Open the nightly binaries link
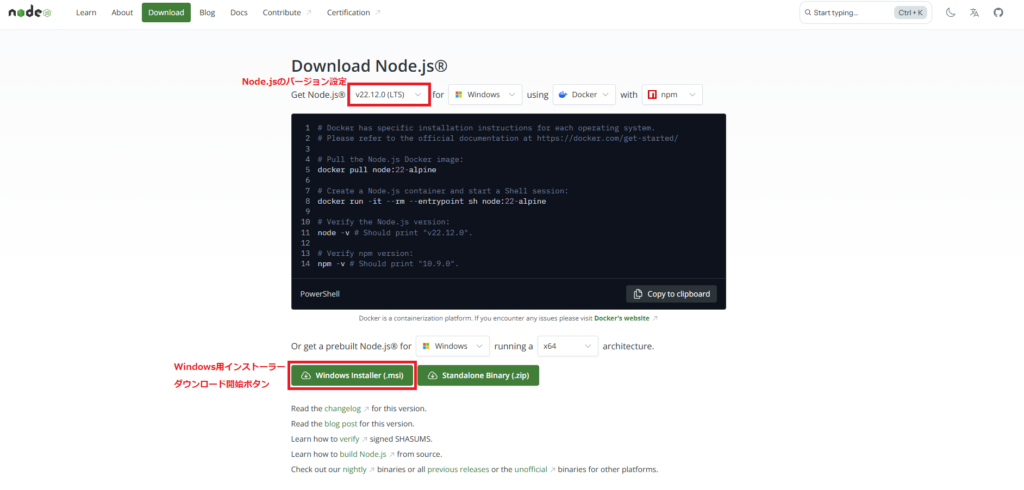Image resolution: width=1024 pixels, height=490 pixels. tap(359, 469)
